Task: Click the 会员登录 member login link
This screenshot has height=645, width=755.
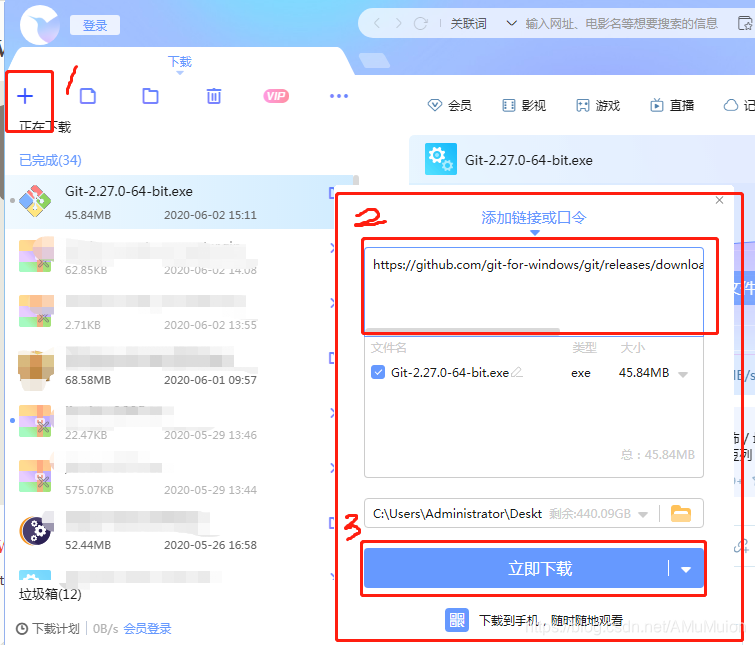Action: [x=147, y=629]
